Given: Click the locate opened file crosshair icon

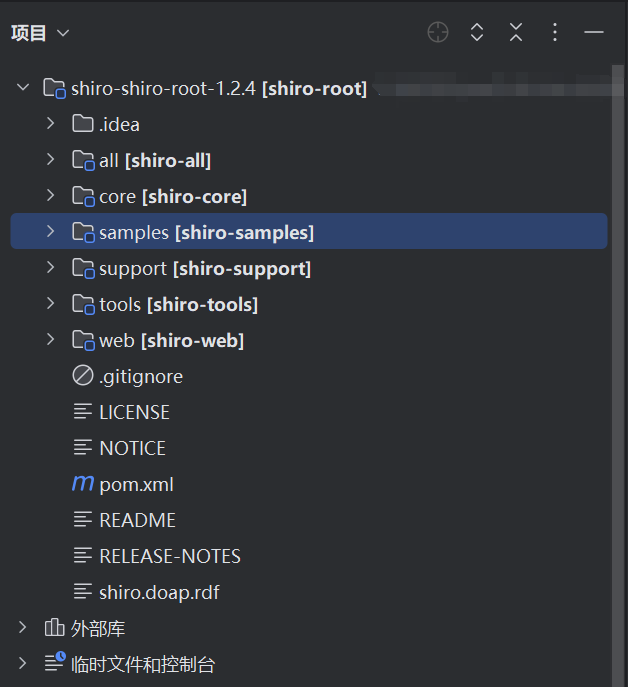Looking at the screenshot, I should (438, 33).
